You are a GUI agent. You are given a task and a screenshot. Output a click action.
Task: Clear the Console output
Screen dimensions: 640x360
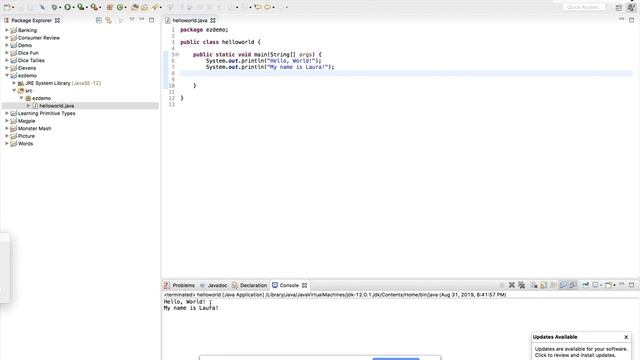(x=533, y=285)
